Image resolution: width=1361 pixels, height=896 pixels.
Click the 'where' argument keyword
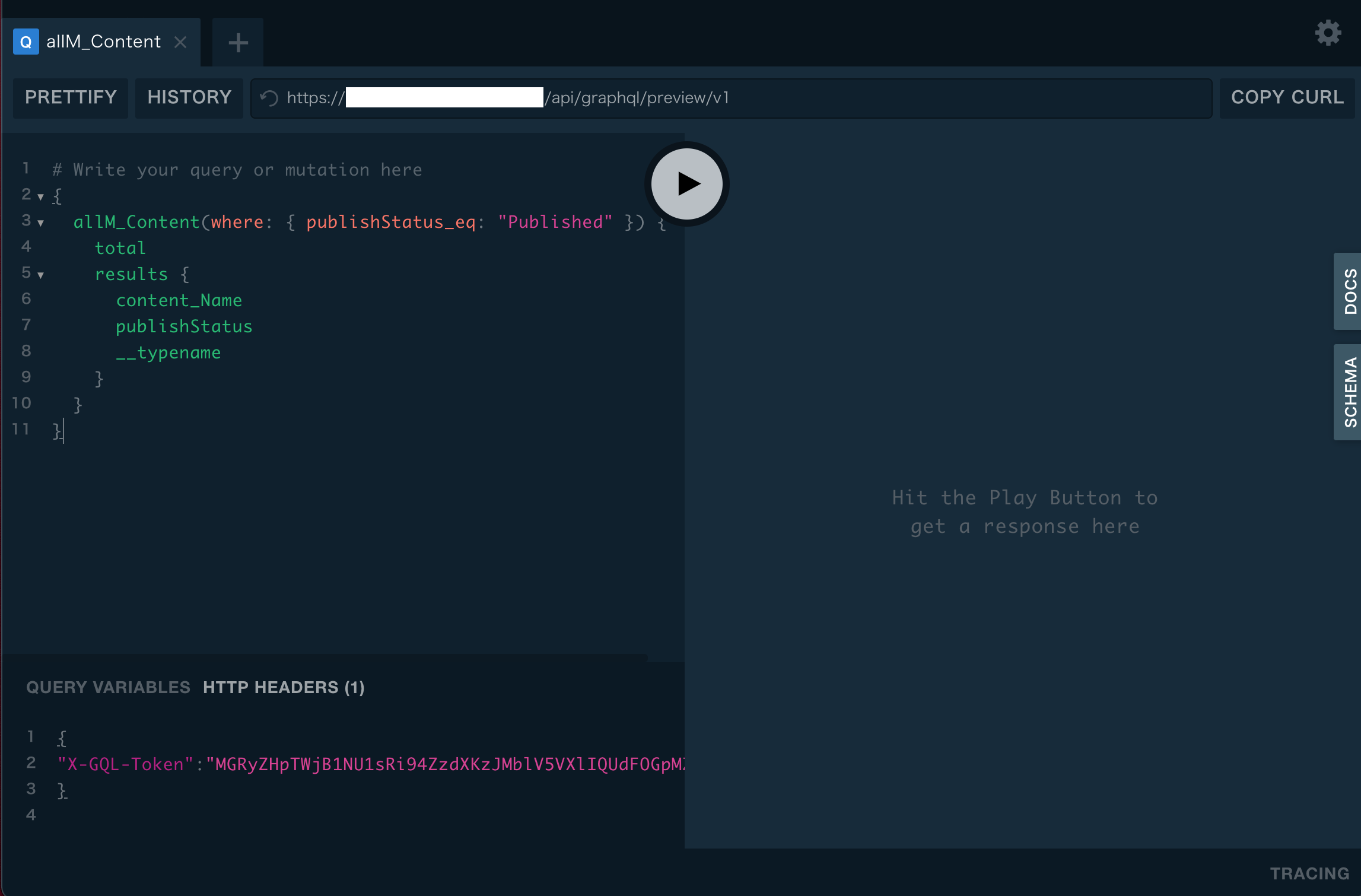[x=237, y=222]
